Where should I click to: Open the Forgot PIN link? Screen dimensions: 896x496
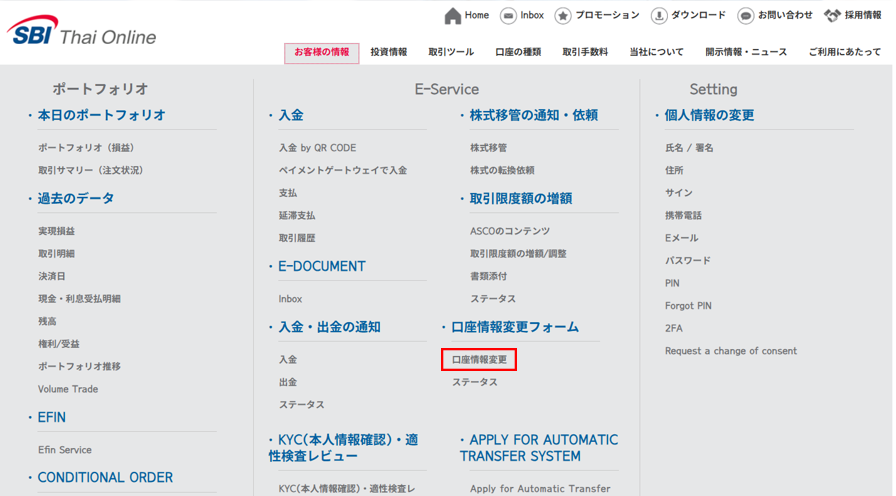click(688, 306)
